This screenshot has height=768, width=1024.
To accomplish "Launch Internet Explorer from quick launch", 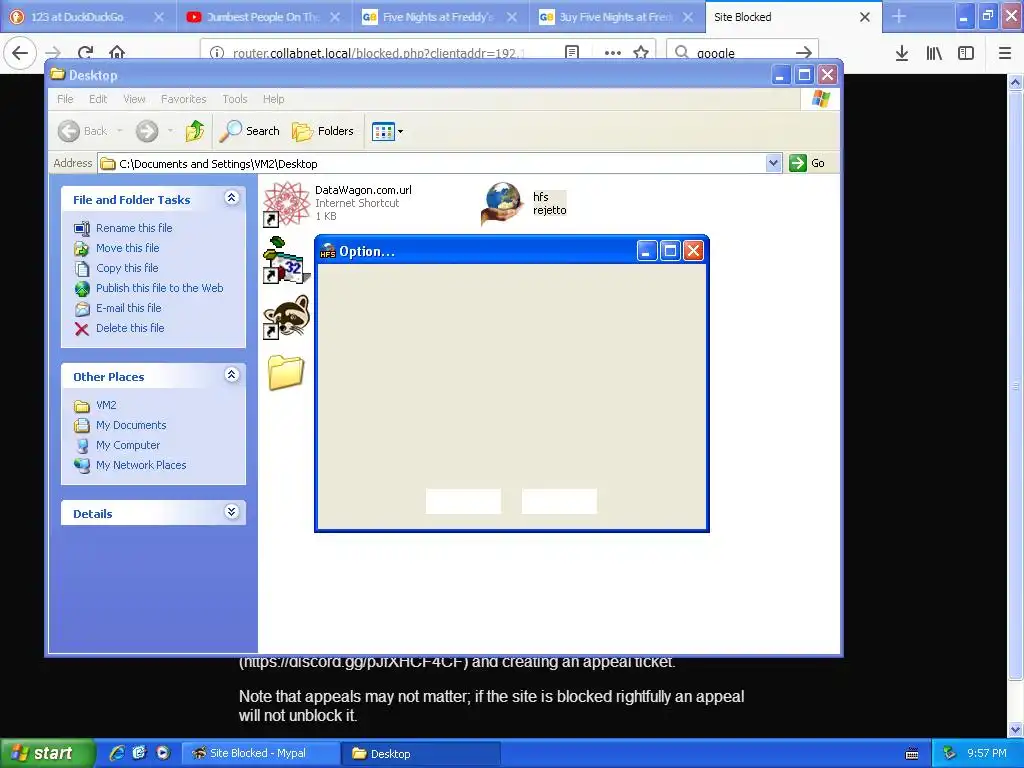I will 117,753.
